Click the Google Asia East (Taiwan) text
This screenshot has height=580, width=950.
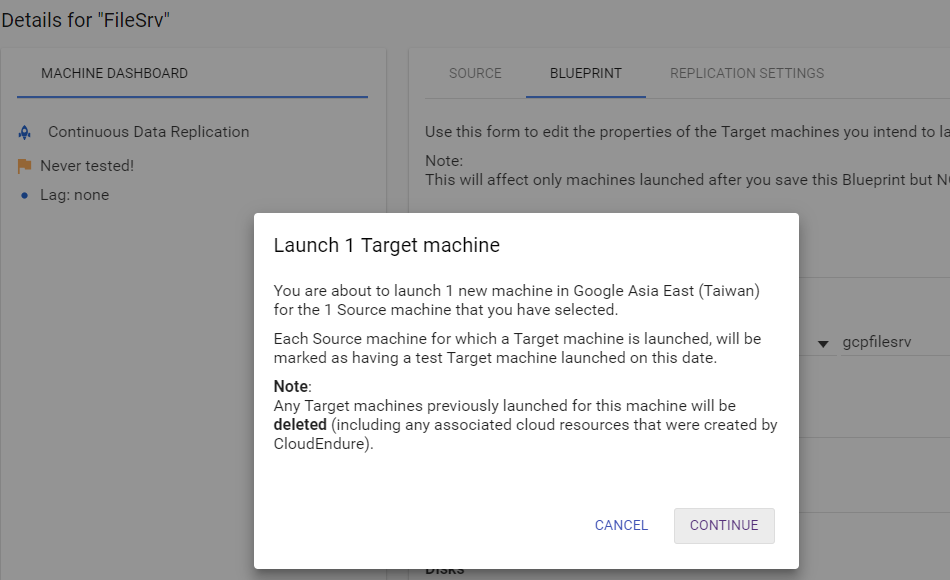click(x=666, y=291)
